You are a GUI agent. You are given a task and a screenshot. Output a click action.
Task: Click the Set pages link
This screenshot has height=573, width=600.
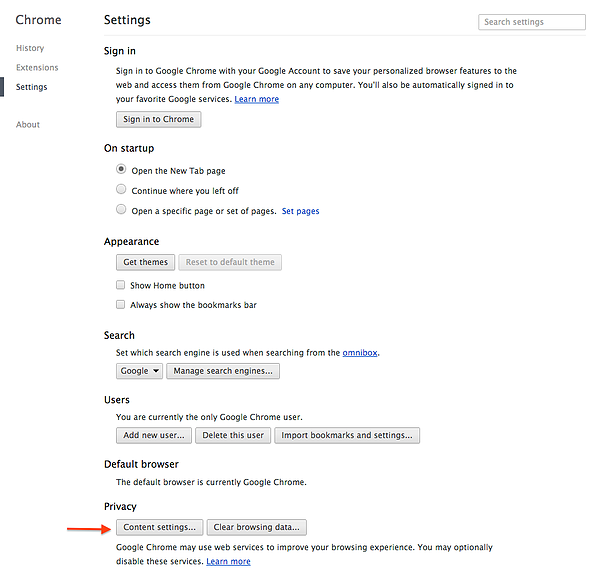(x=300, y=211)
